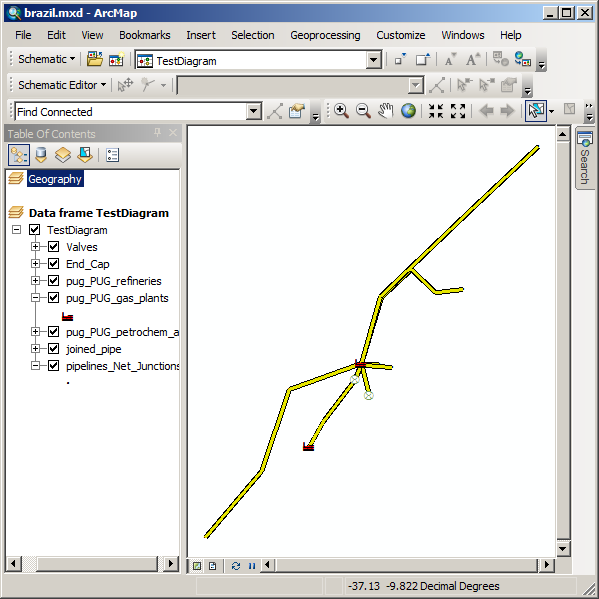Open trace task options icon
599x599 pixels.
pos(297,112)
